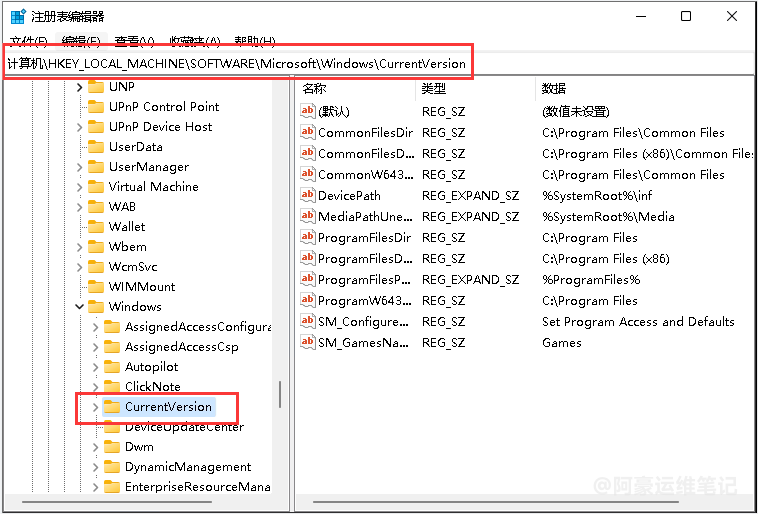Open the 文件(F) menu
Screen dimensions: 758x514
29,42
